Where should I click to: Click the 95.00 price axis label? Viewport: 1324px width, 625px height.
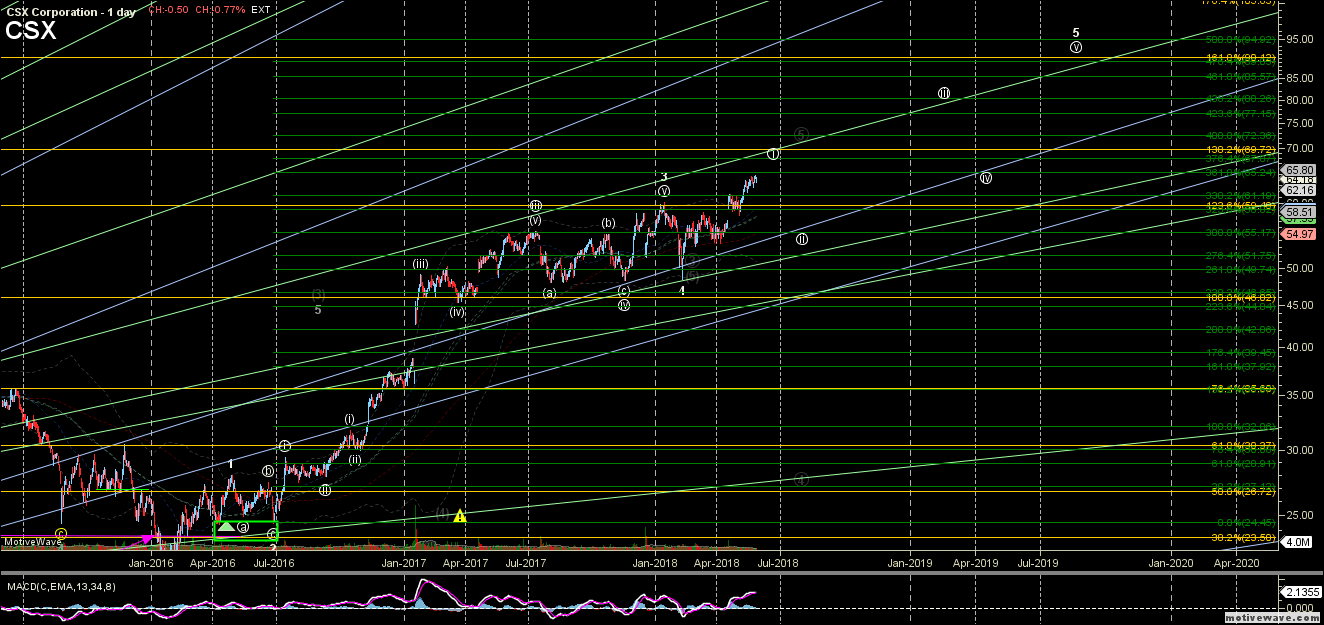(x=1299, y=39)
